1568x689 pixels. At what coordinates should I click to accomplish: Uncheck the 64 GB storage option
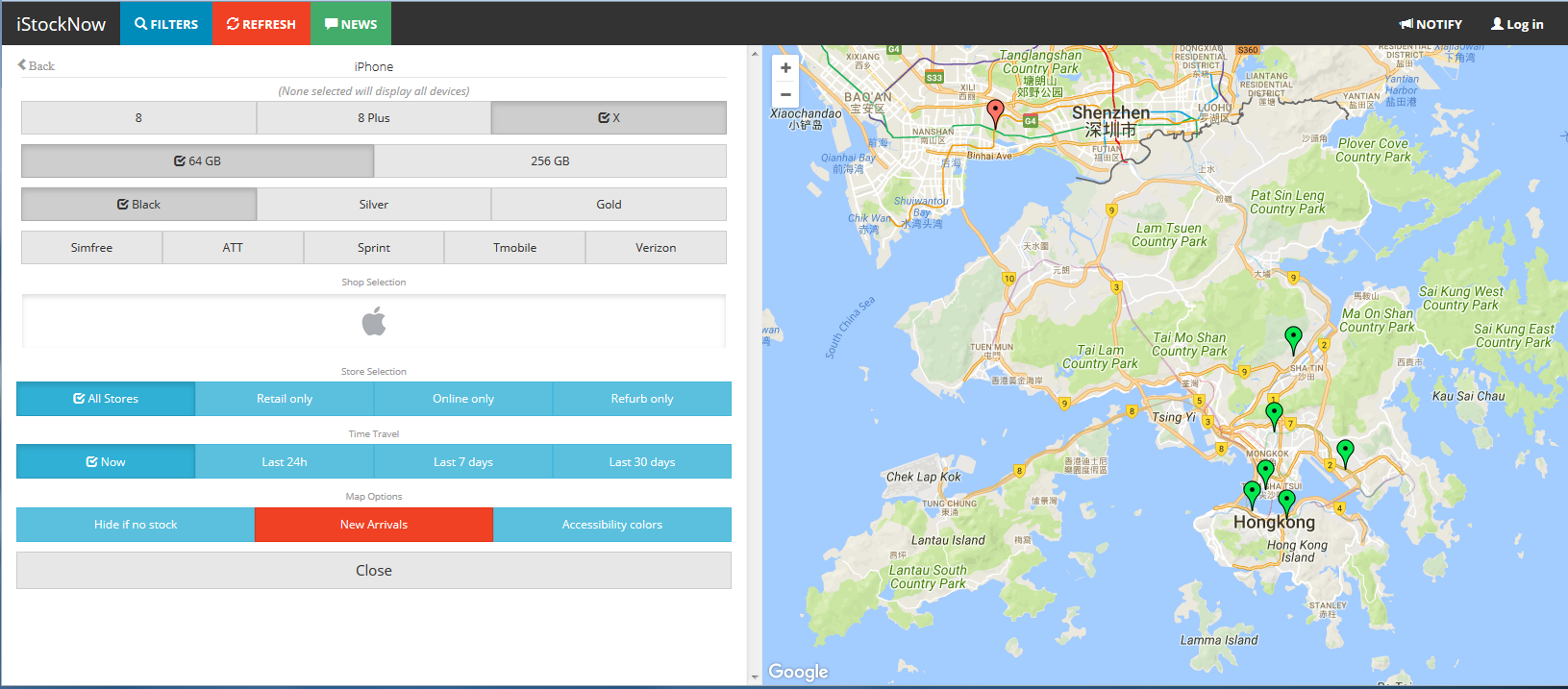(197, 161)
